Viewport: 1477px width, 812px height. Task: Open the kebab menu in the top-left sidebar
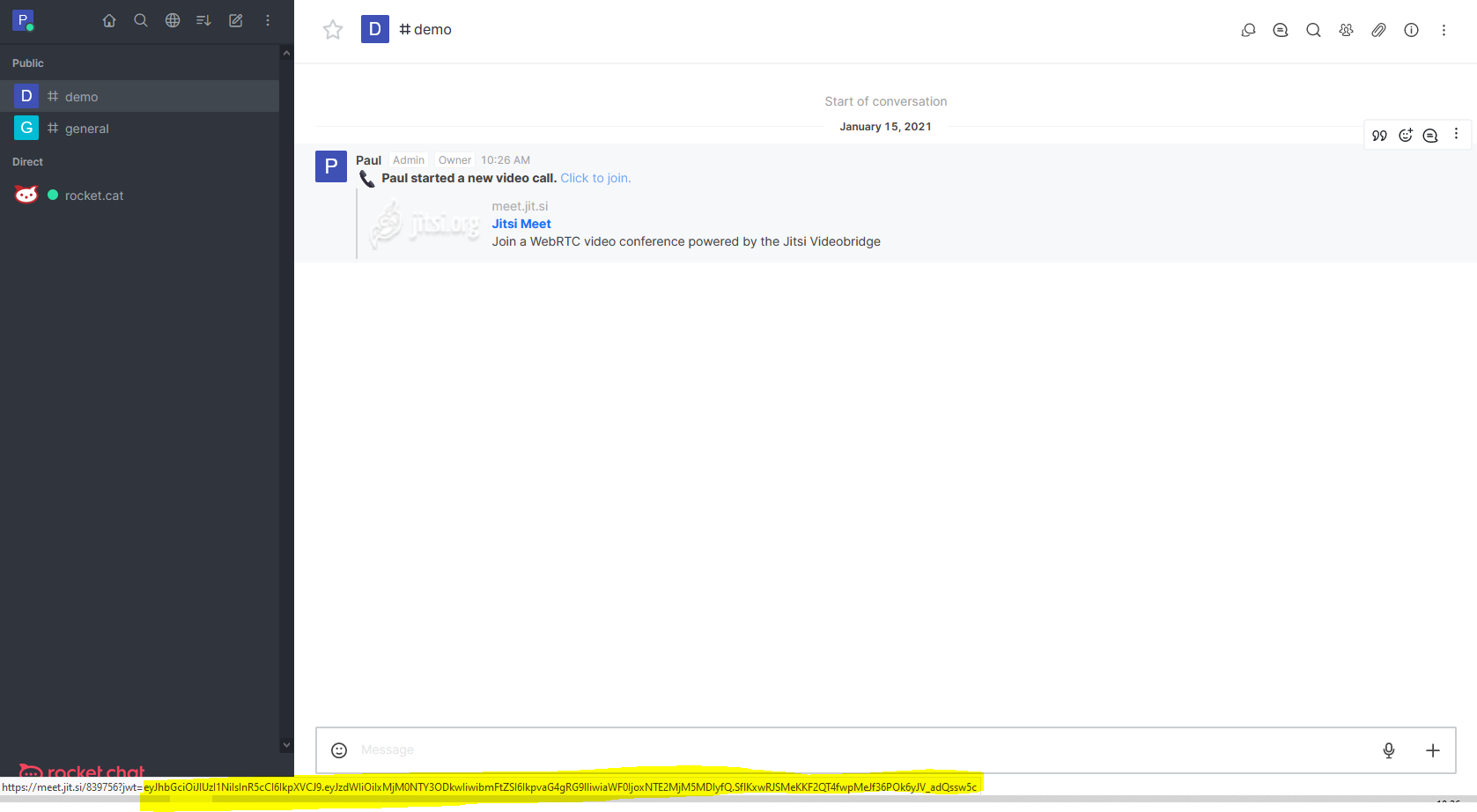(x=267, y=19)
